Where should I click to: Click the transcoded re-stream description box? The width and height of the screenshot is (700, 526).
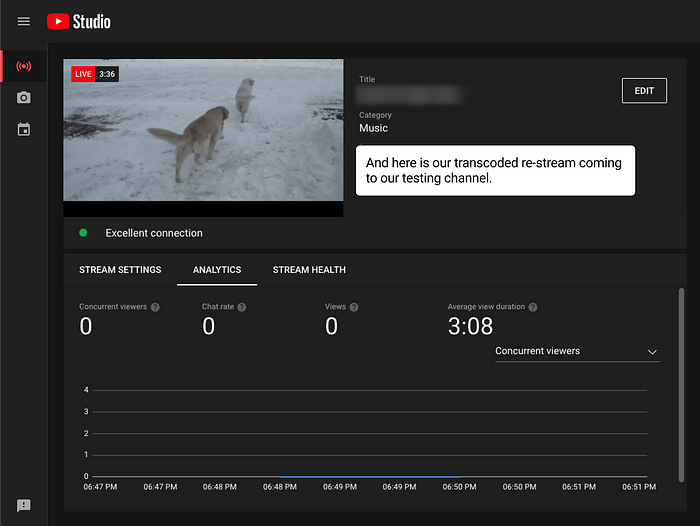tap(495, 170)
